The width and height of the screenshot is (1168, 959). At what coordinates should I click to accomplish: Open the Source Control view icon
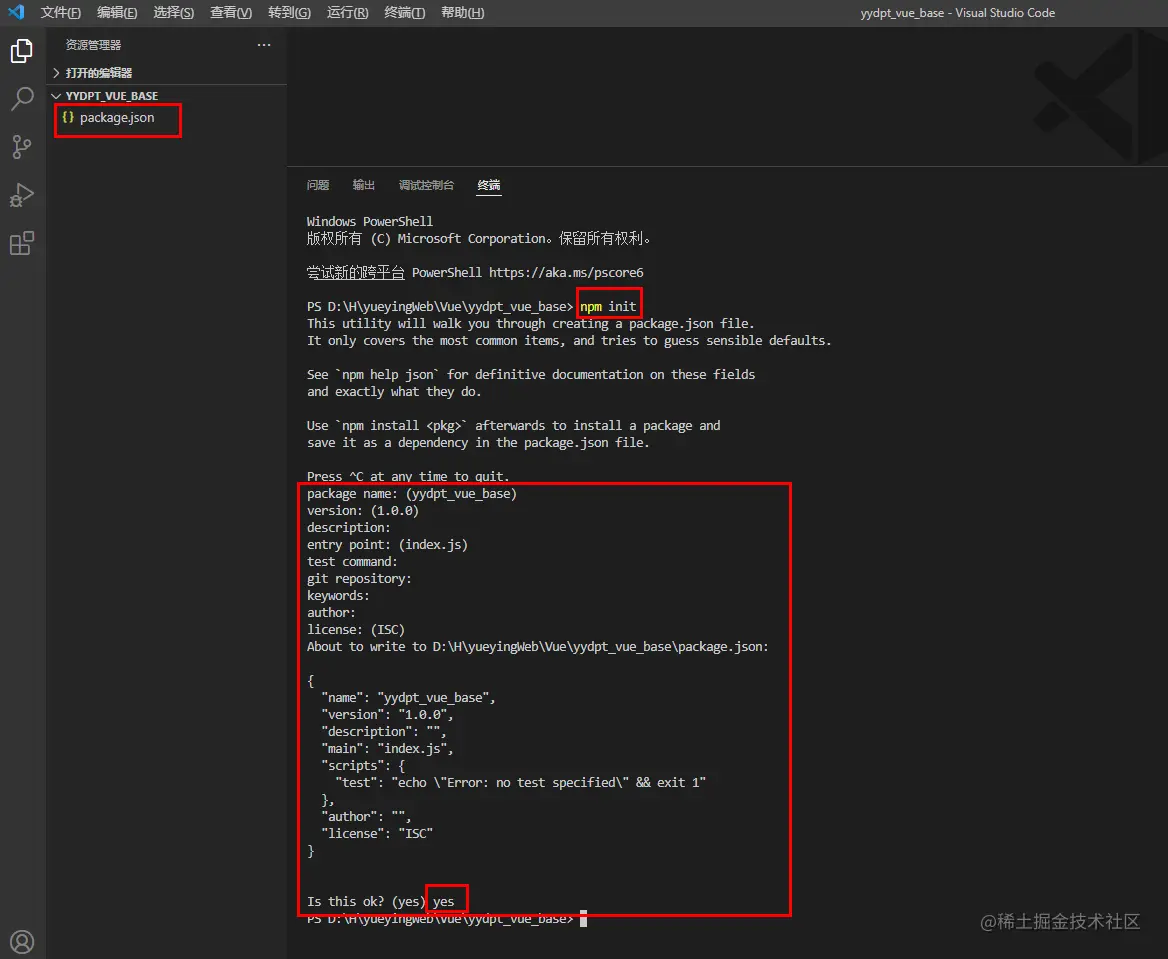point(22,146)
